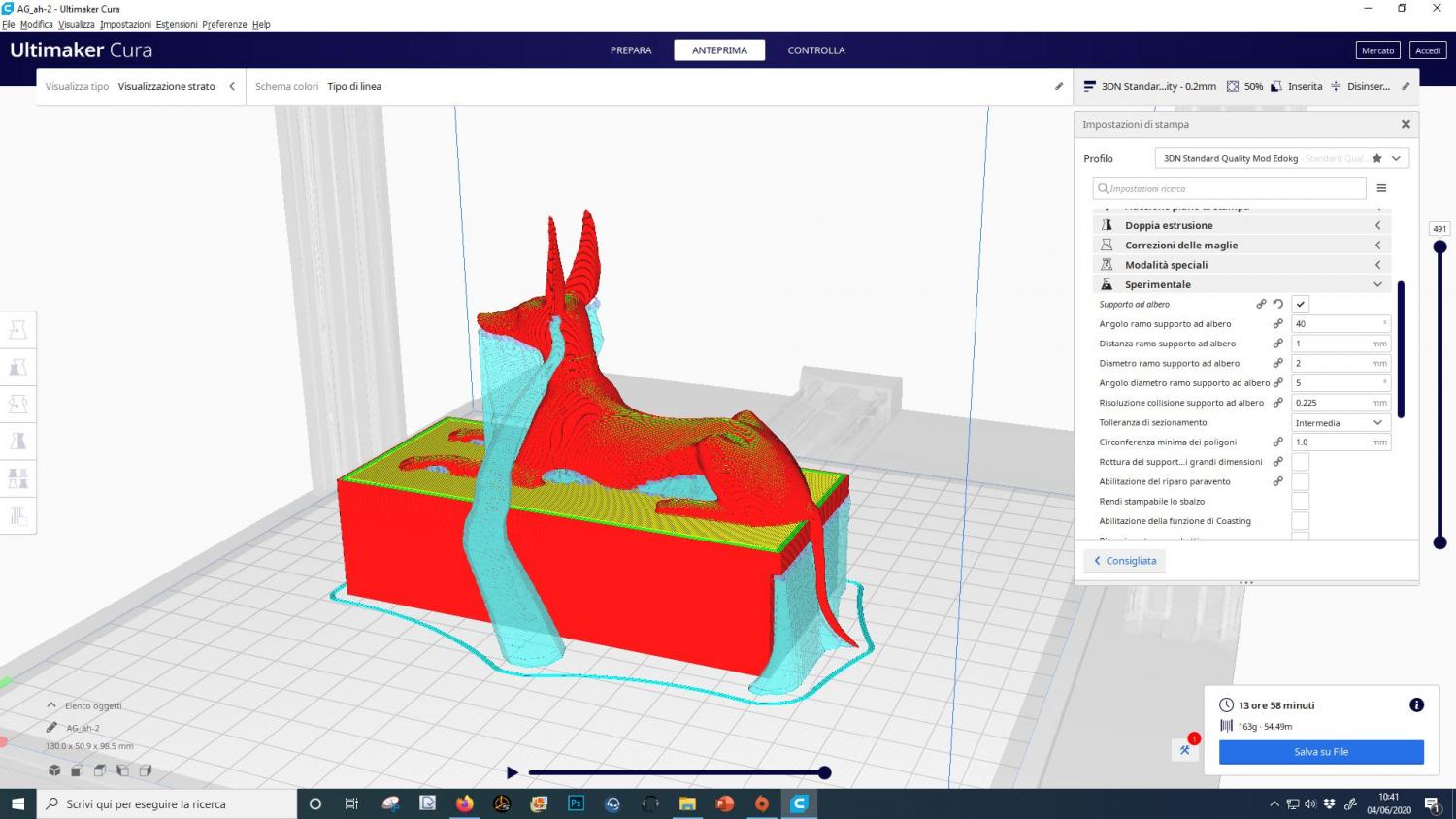Play the layer simulation

click(513, 772)
